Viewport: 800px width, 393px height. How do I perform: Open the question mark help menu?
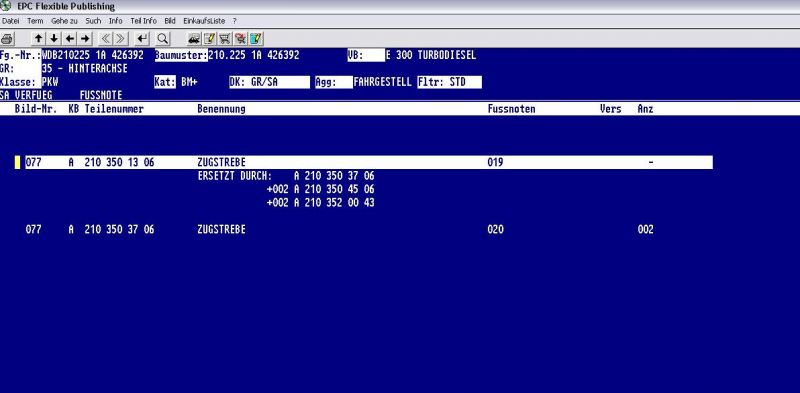235,21
